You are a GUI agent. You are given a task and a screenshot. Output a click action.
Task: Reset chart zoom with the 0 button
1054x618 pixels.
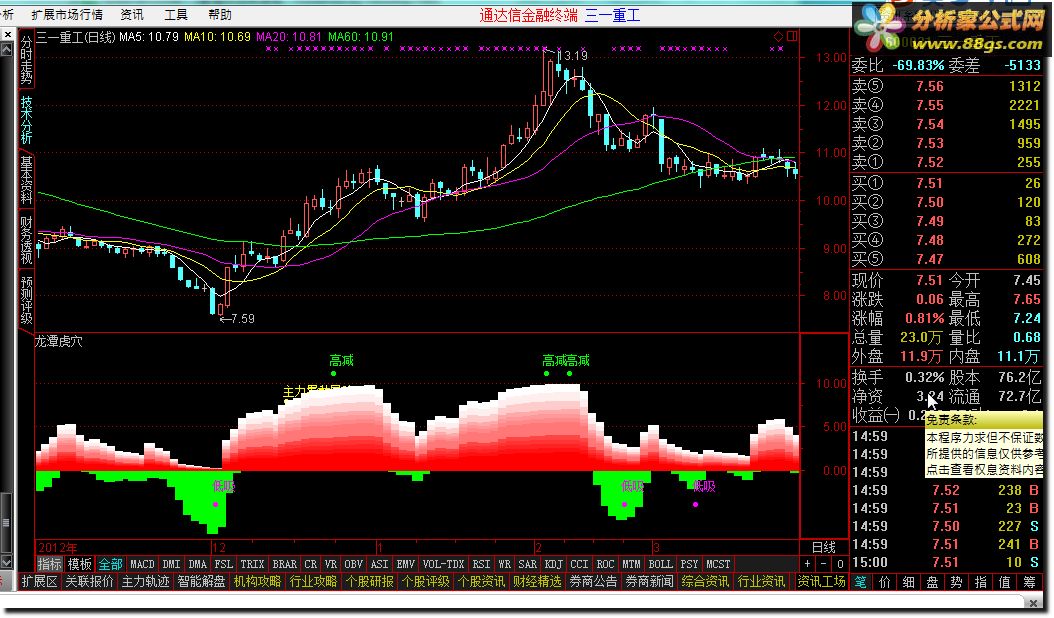840,564
